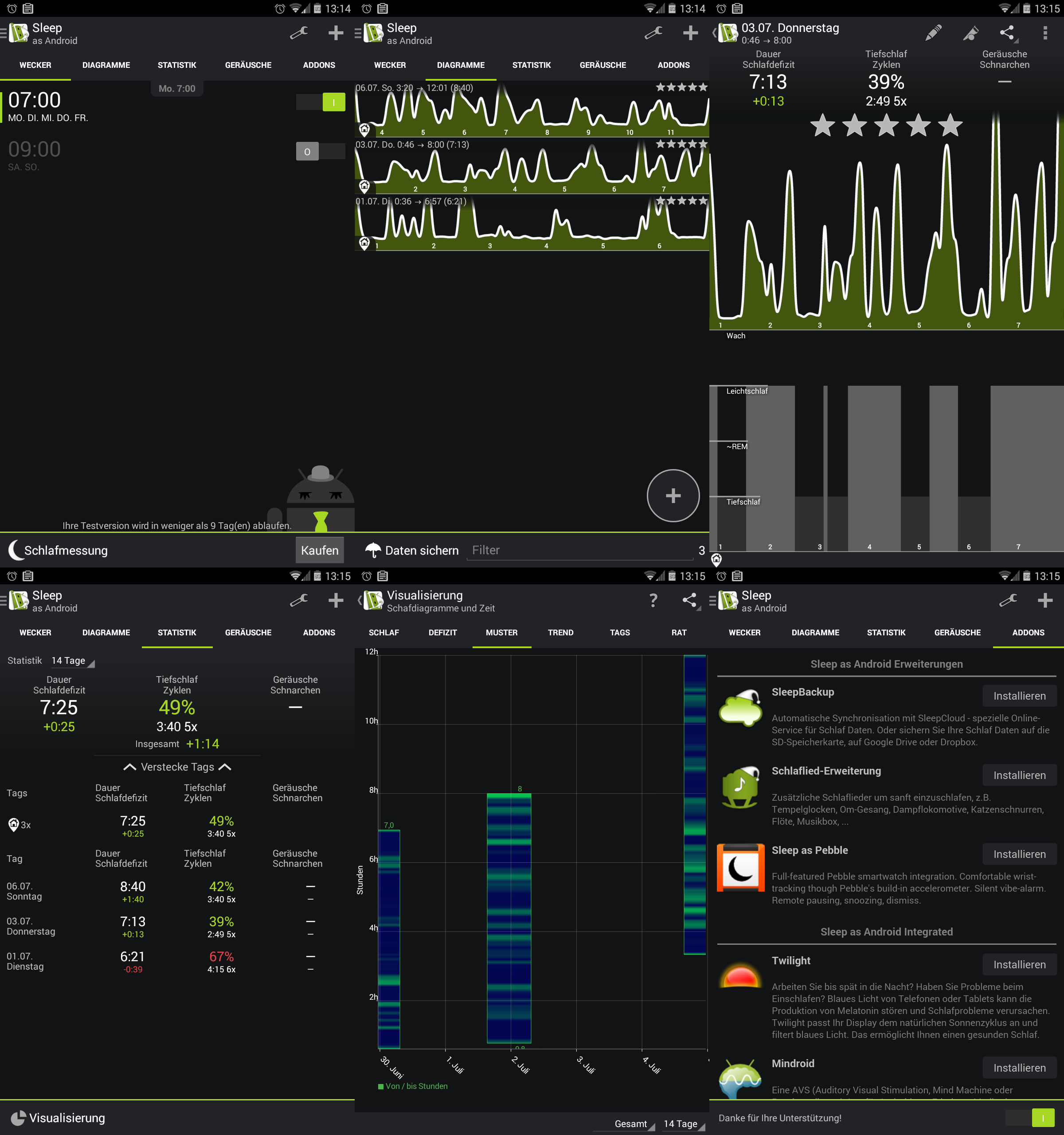
Task: Tap the plus icon on the Addons screen
Action: tap(1044, 600)
